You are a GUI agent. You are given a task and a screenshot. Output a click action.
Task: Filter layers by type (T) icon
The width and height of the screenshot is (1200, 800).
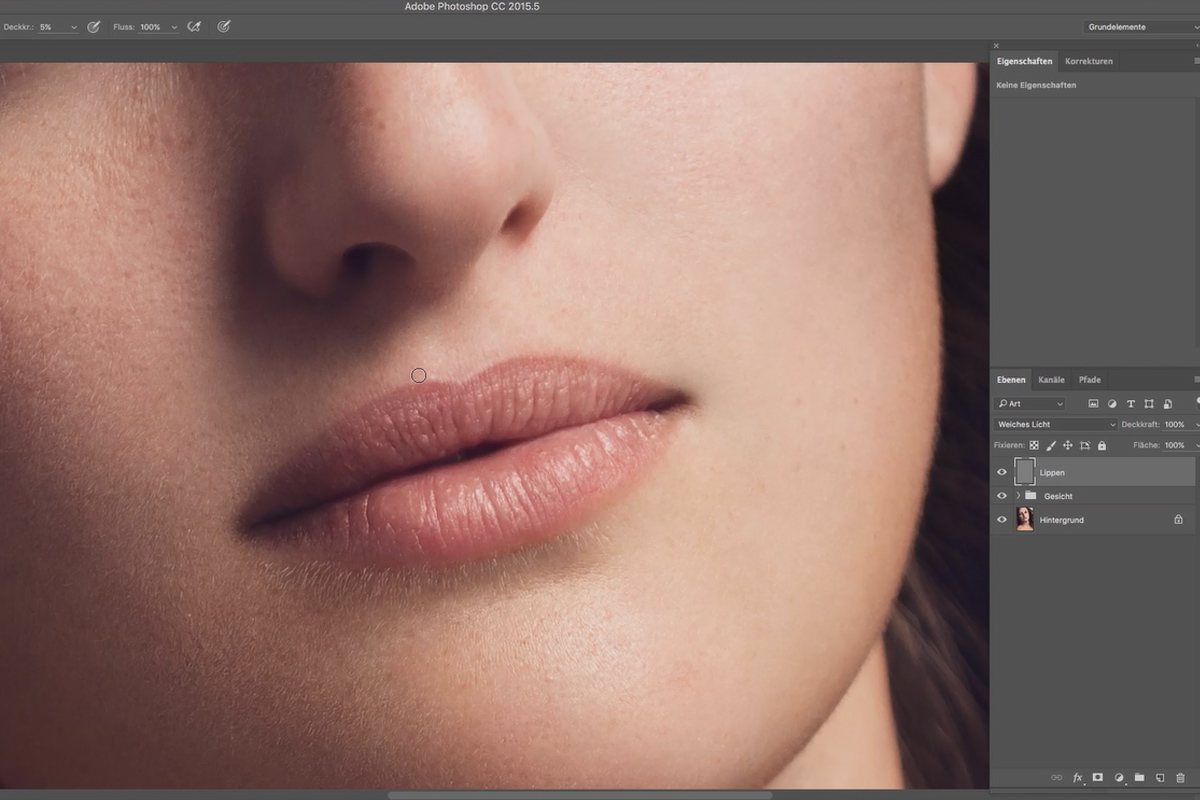(x=1131, y=404)
